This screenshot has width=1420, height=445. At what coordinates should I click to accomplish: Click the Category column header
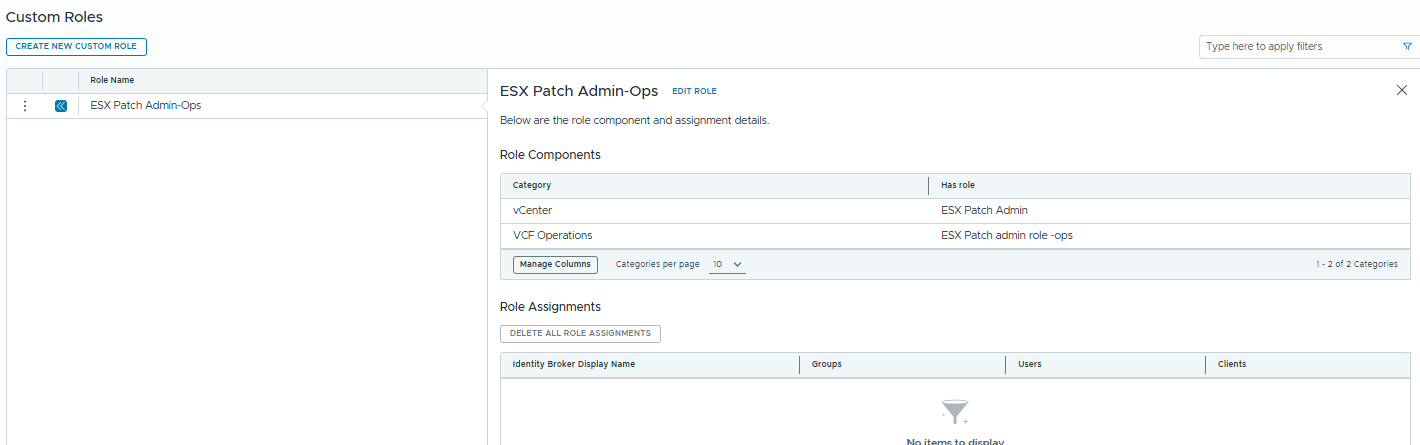point(532,185)
